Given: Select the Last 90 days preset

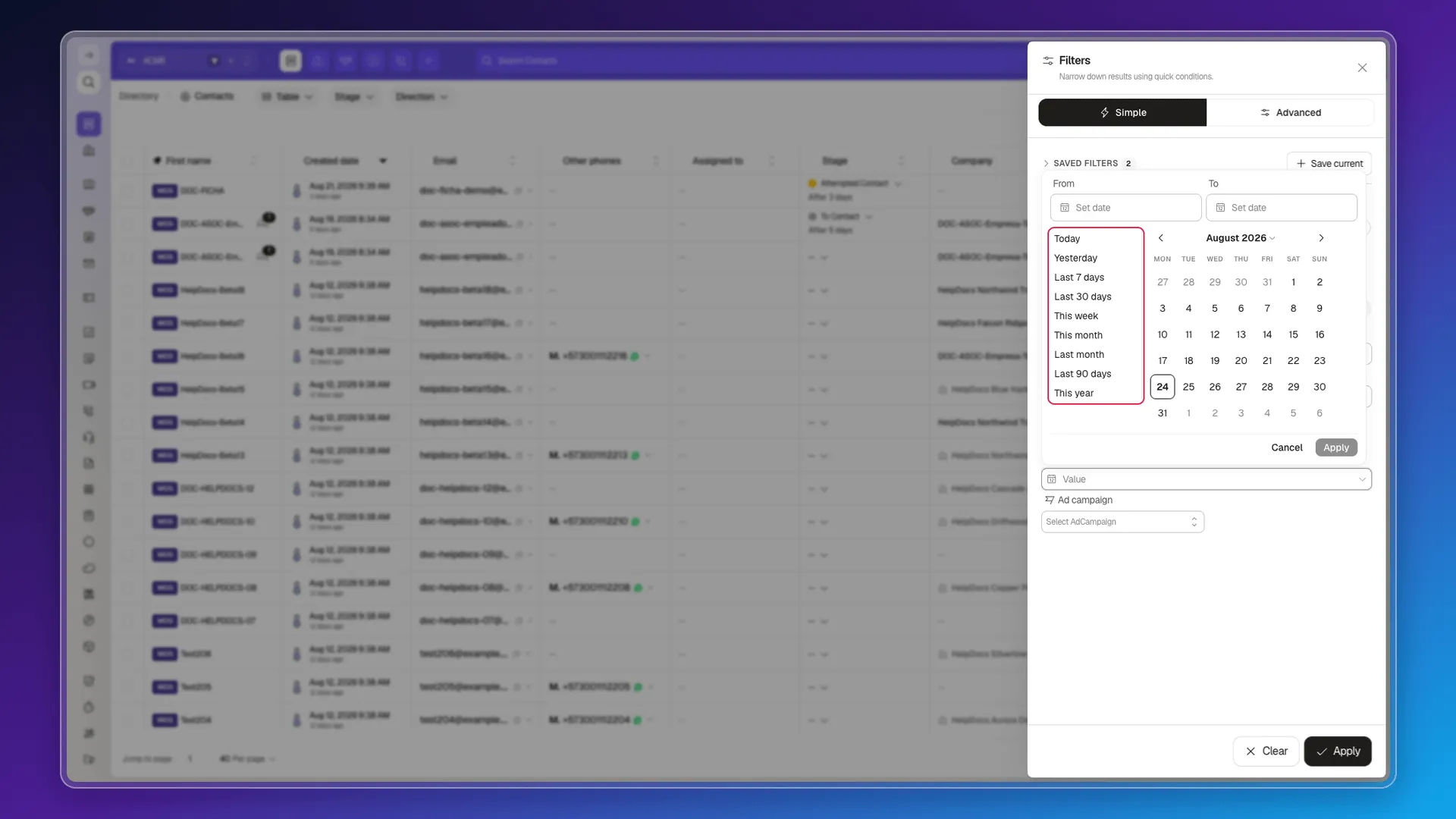Looking at the screenshot, I should pos(1082,374).
